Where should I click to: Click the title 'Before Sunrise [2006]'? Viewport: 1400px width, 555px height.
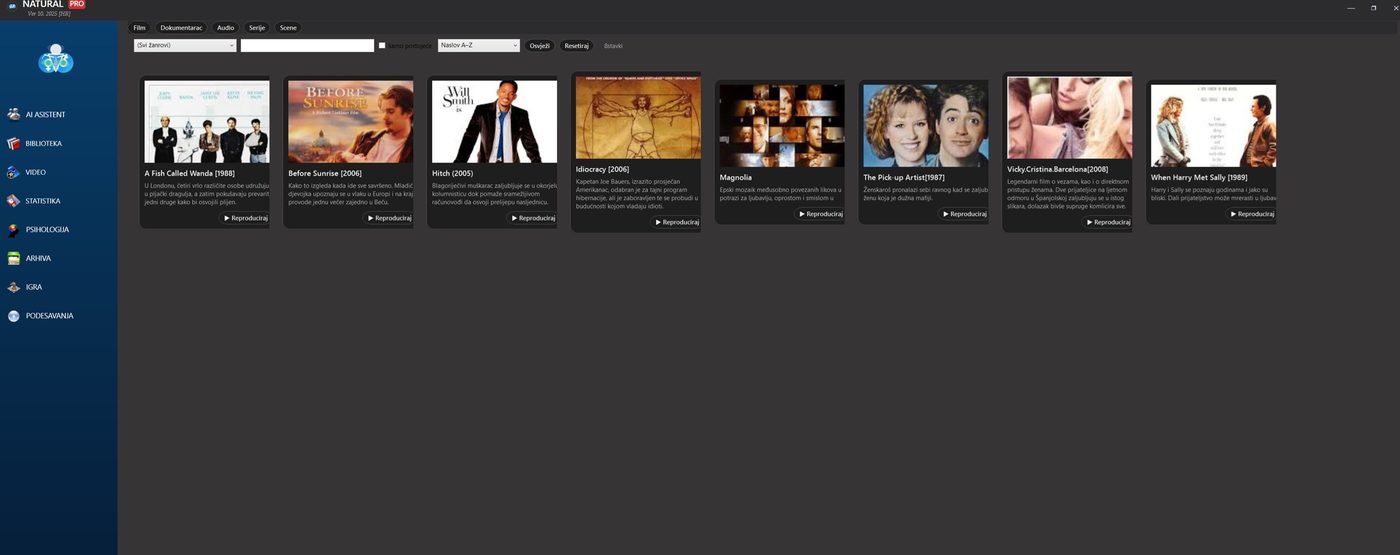pos(325,173)
